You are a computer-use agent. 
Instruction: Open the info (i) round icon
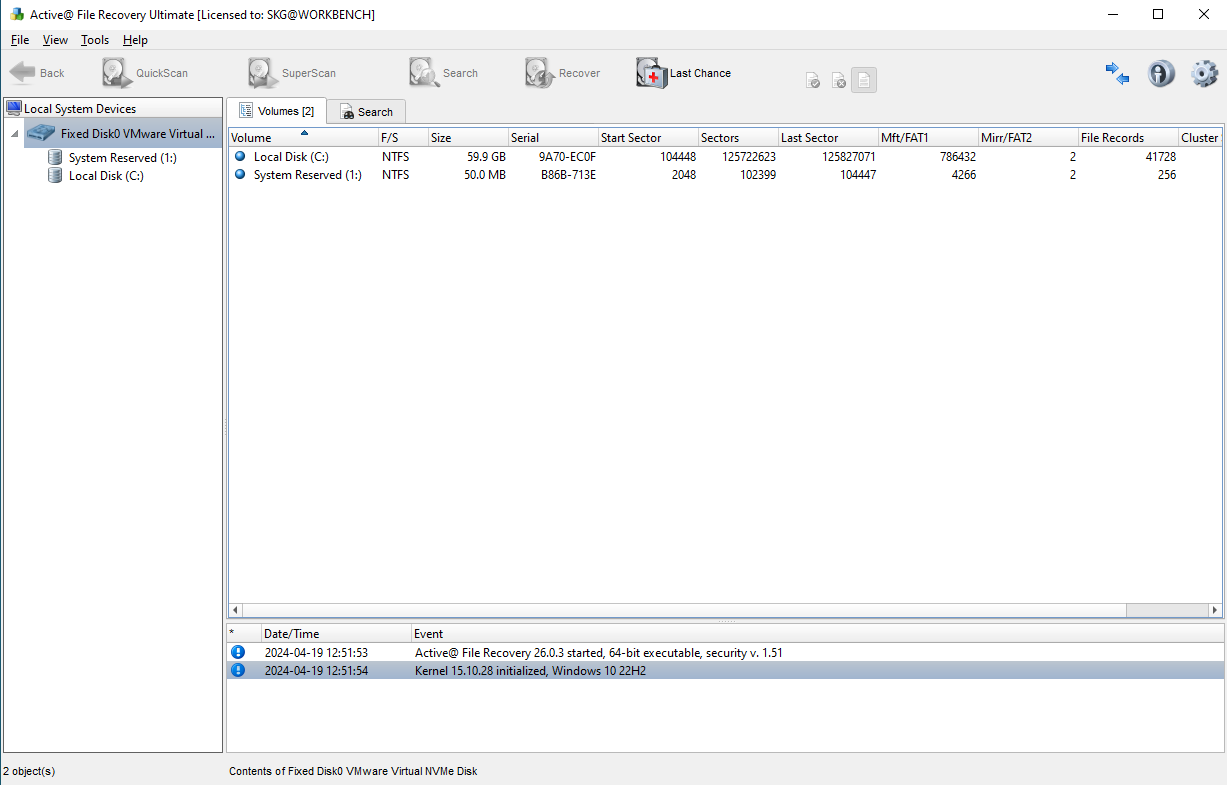pos(1161,73)
